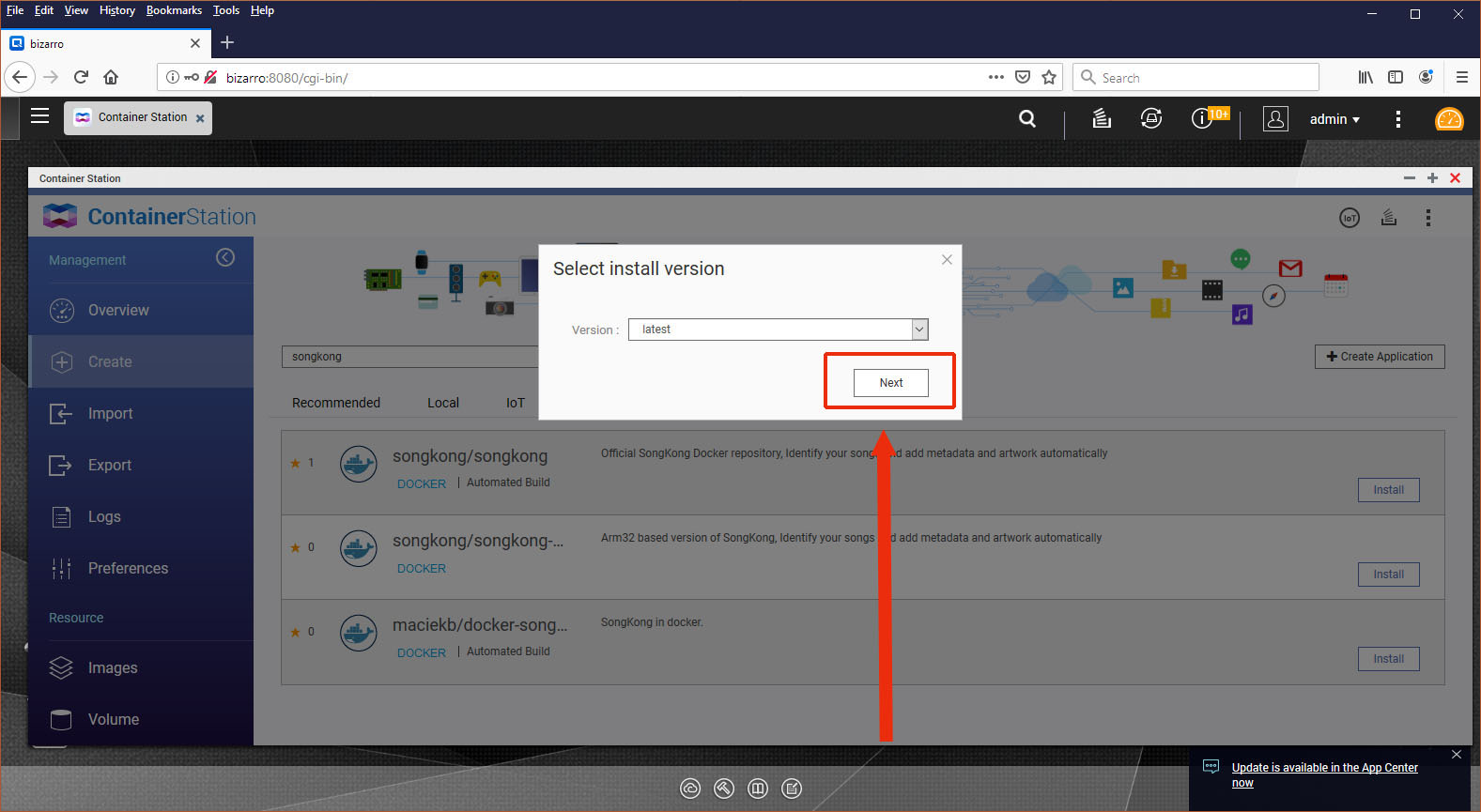This screenshot has height=812, width=1481.
Task: Install the songkong/songkong image
Action: pyautogui.click(x=1388, y=490)
